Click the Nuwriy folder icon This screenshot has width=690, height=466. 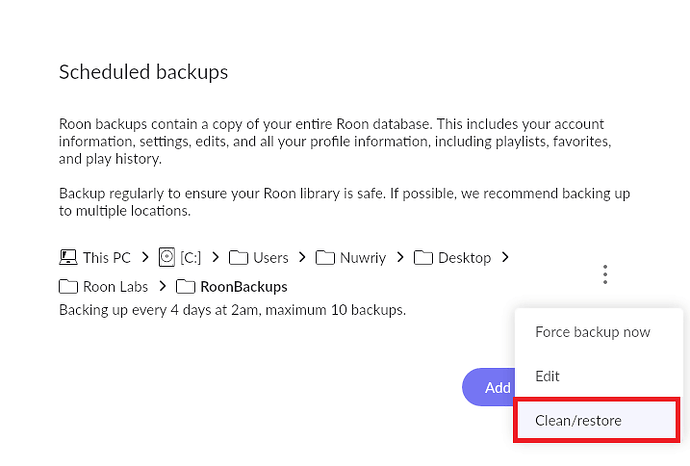click(325, 258)
